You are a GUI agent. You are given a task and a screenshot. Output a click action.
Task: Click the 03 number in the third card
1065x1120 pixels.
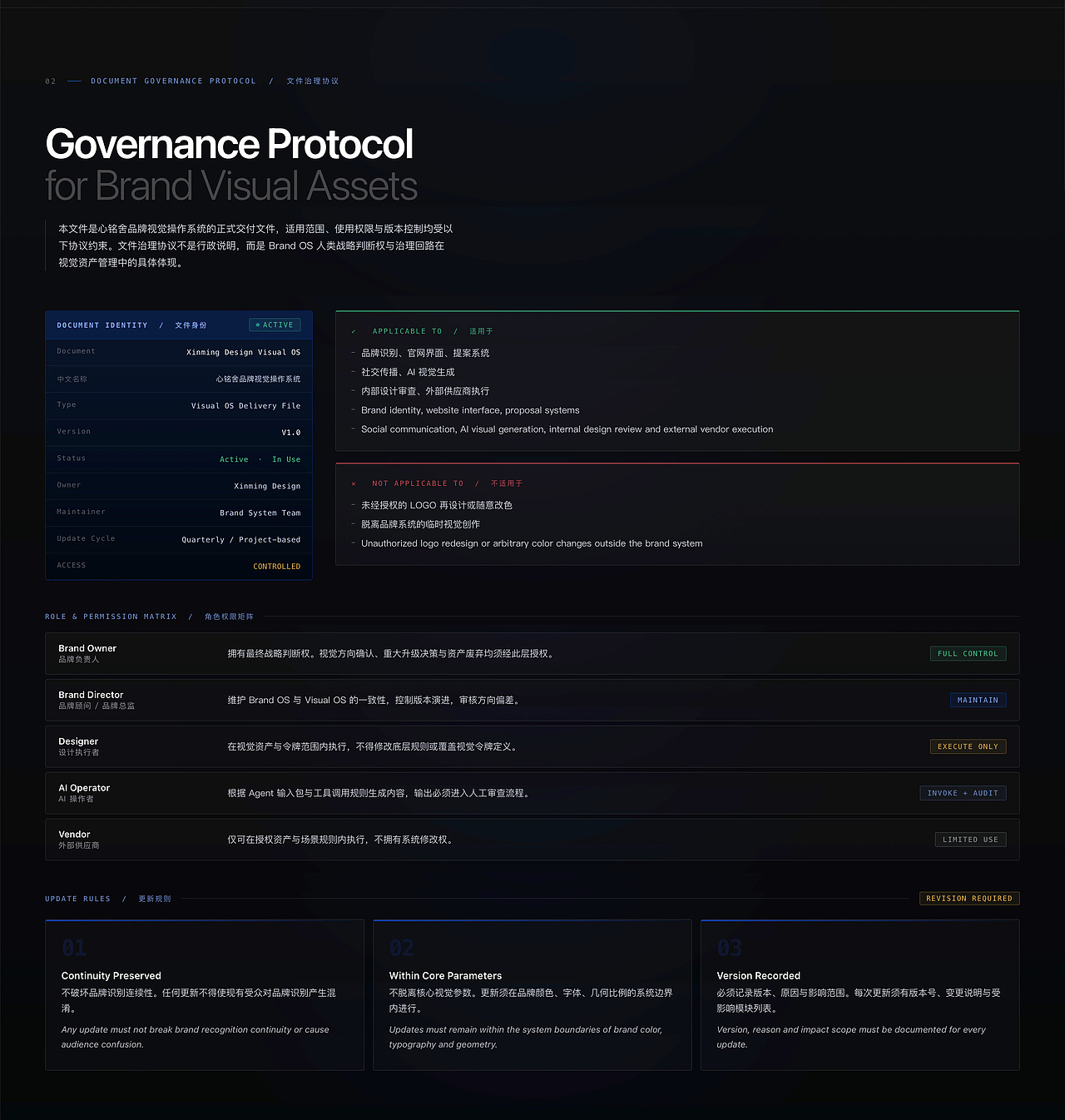(730, 948)
